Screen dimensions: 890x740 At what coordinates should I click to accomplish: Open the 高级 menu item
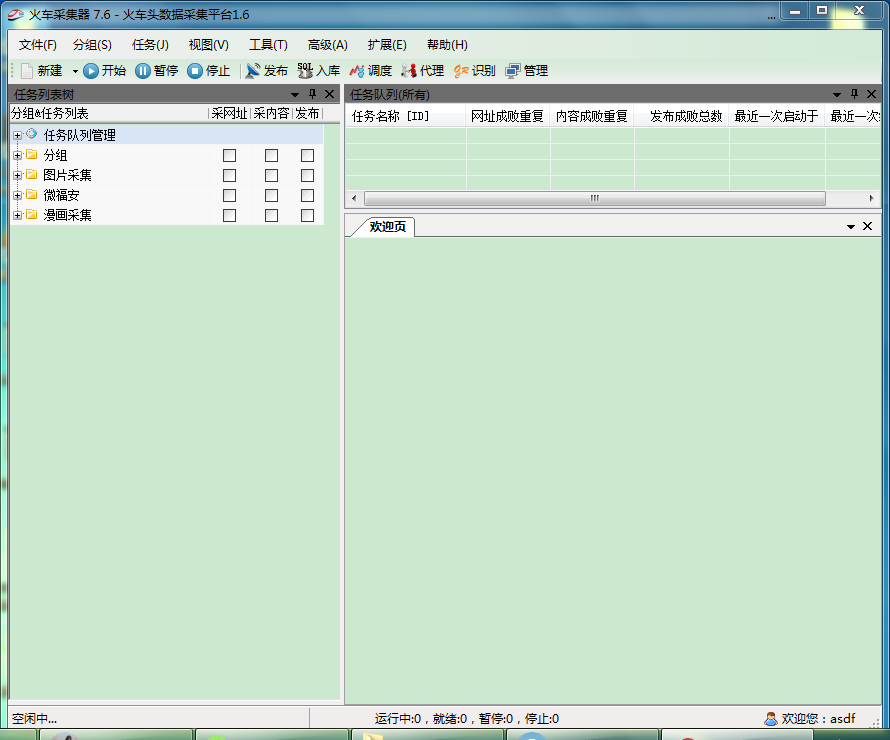[327, 45]
